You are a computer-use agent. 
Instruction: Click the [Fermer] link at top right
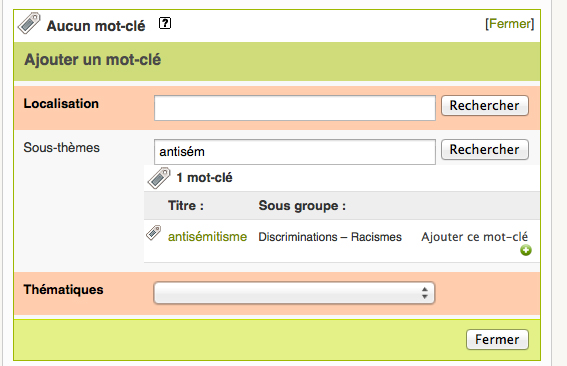click(x=510, y=24)
